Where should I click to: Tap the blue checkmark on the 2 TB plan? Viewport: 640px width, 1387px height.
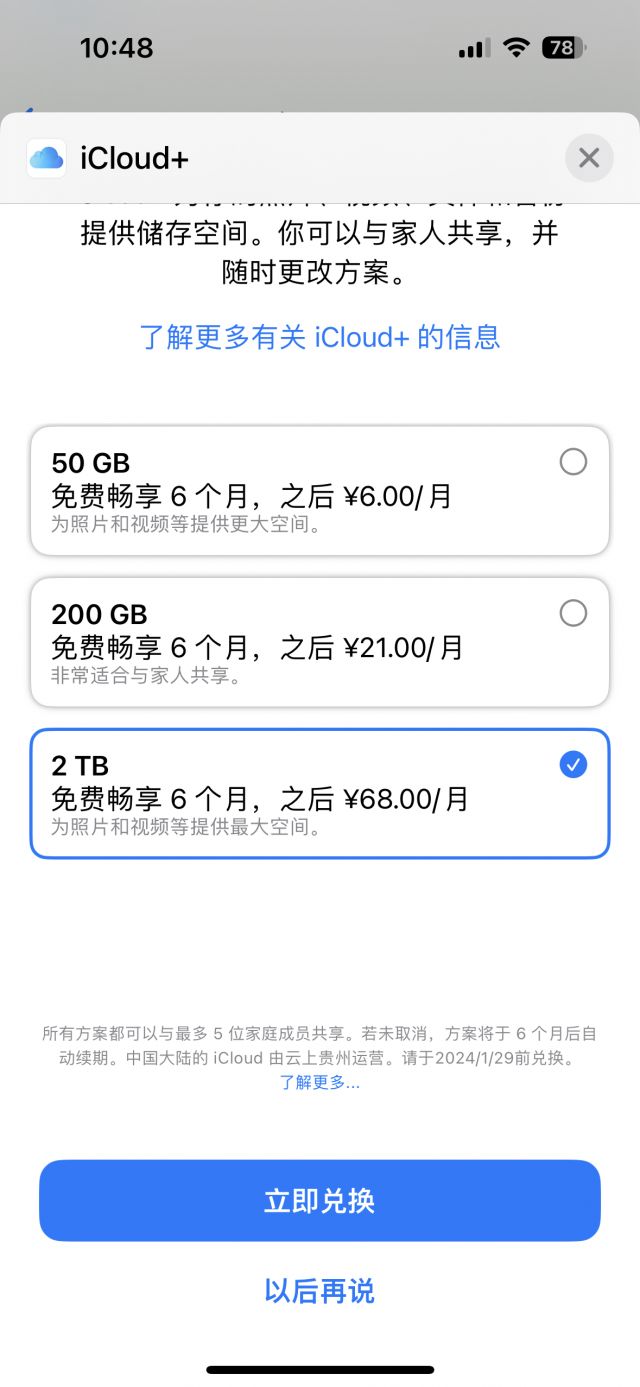[x=573, y=765]
